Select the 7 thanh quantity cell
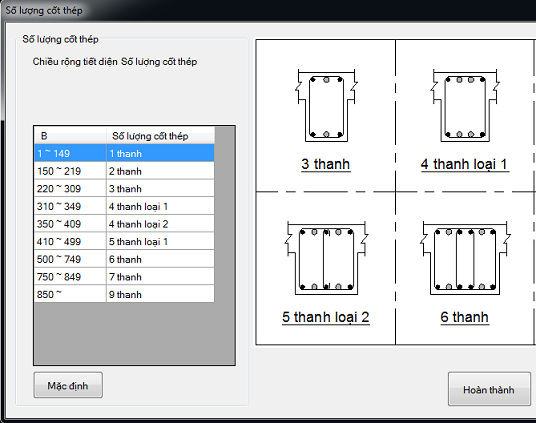This screenshot has width=536, height=423. [x=160, y=276]
